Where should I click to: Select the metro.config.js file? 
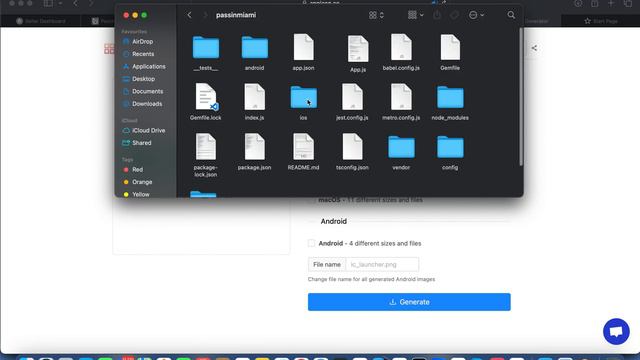pyautogui.click(x=401, y=98)
